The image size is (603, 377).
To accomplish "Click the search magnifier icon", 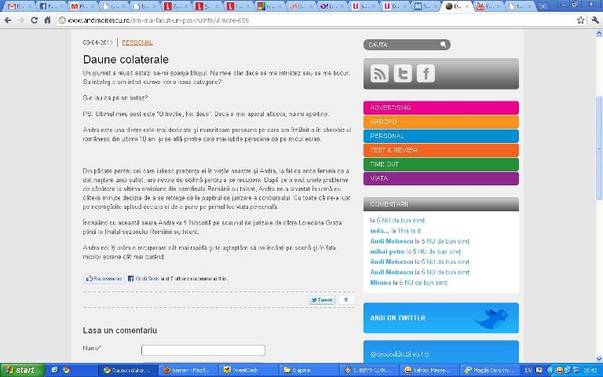I will pos(443,45).
